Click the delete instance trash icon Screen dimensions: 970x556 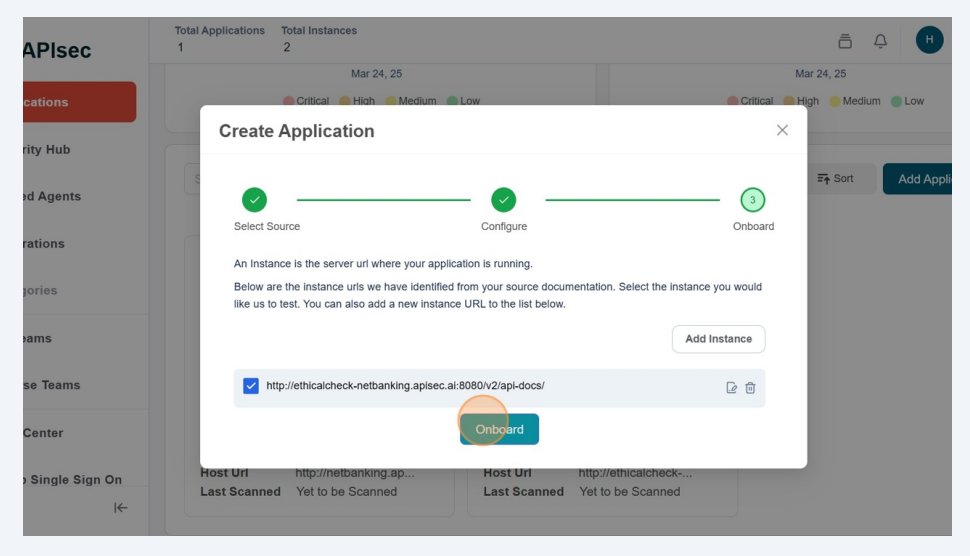pos(750,388)
